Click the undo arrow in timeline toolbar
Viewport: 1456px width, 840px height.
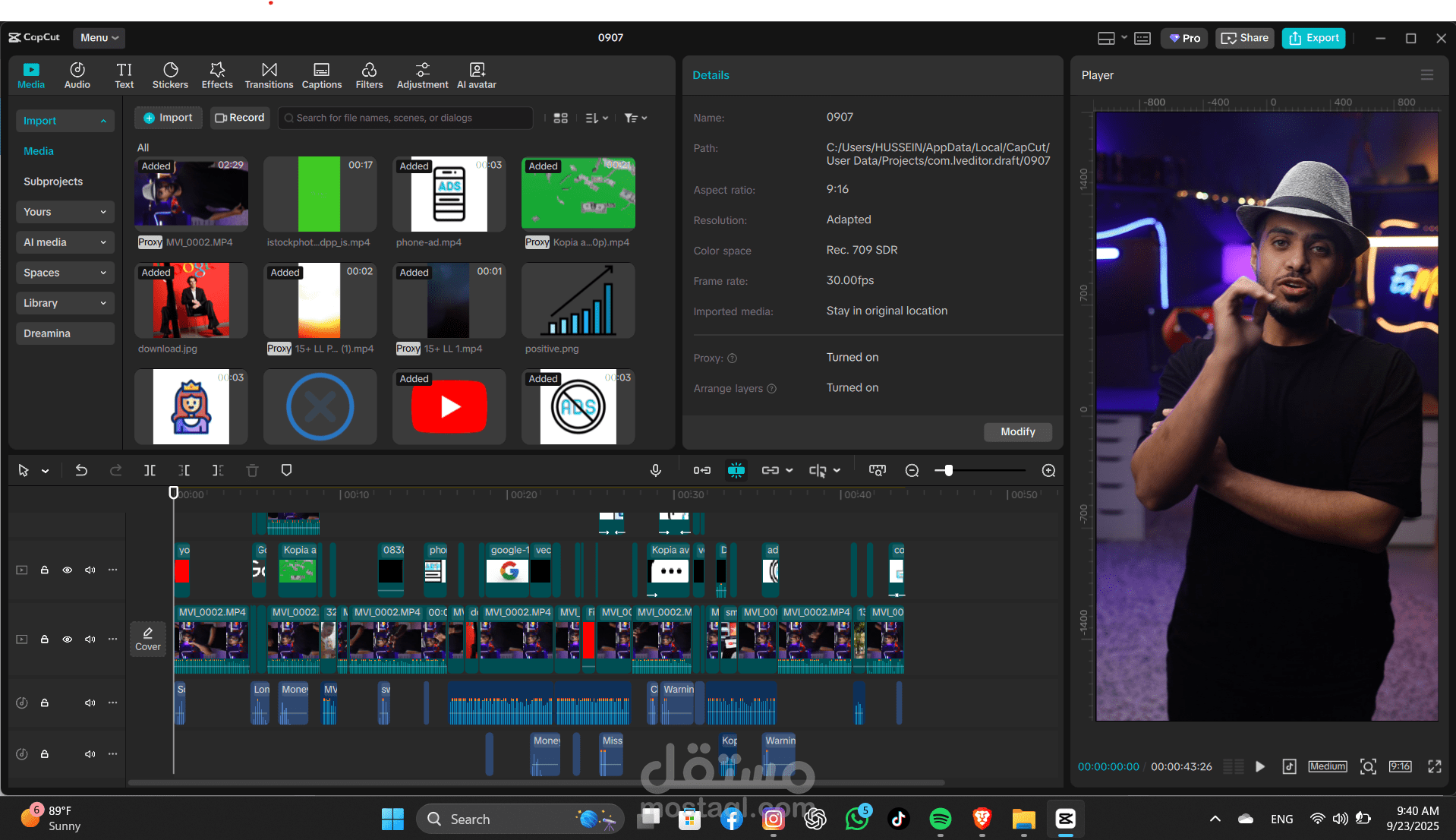81,471
